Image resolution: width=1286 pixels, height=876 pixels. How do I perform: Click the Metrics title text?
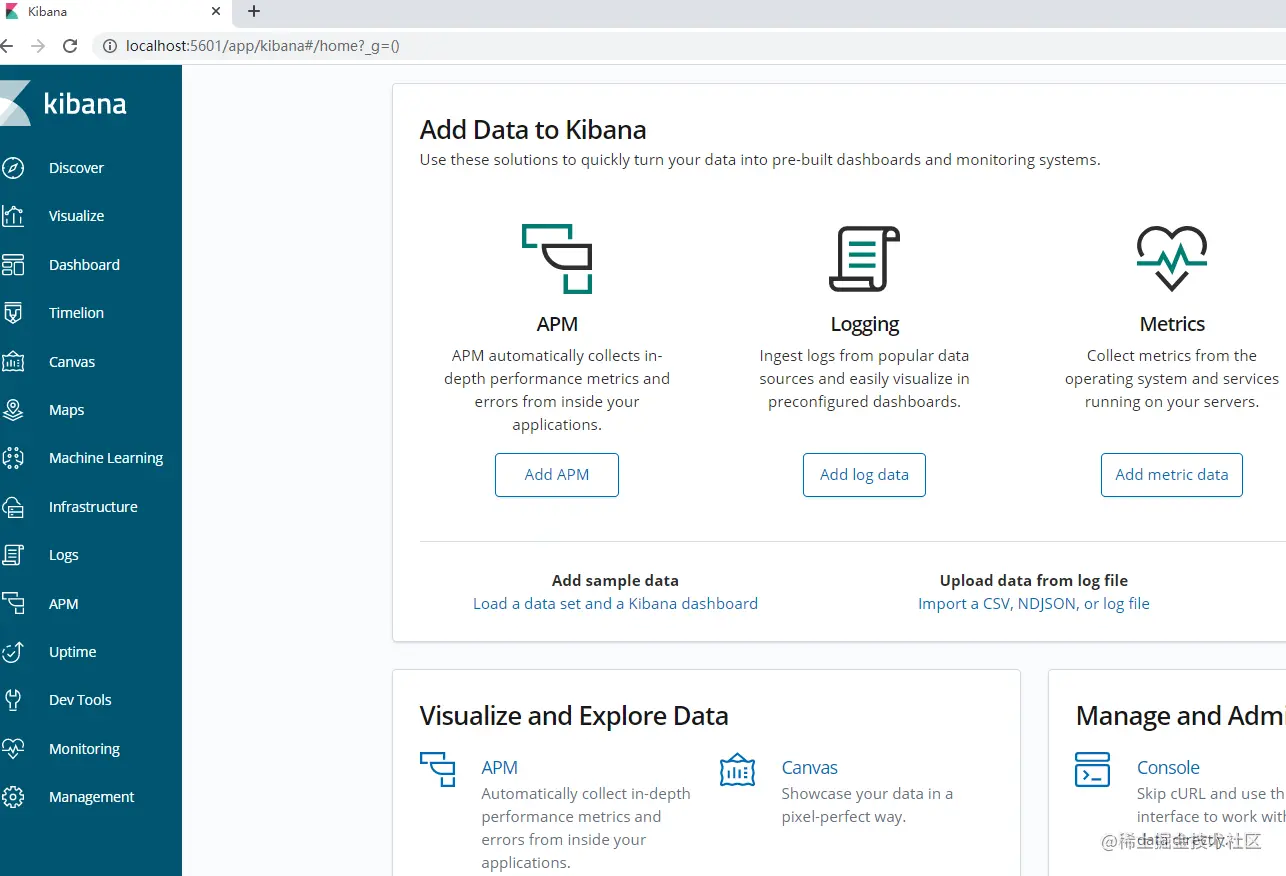(1172, 324)
